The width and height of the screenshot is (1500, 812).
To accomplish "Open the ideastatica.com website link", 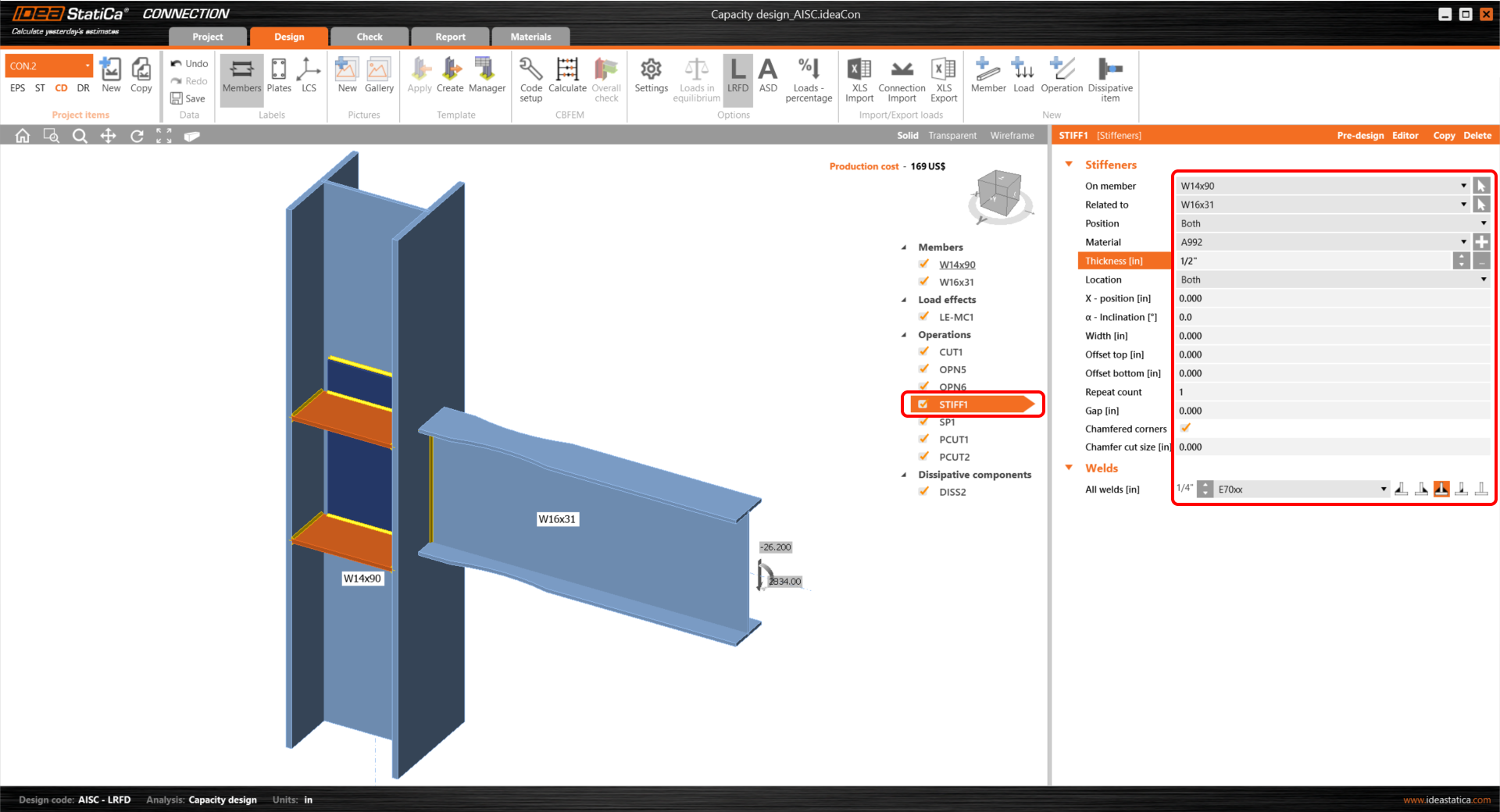I will click(x=1446, y=800).
